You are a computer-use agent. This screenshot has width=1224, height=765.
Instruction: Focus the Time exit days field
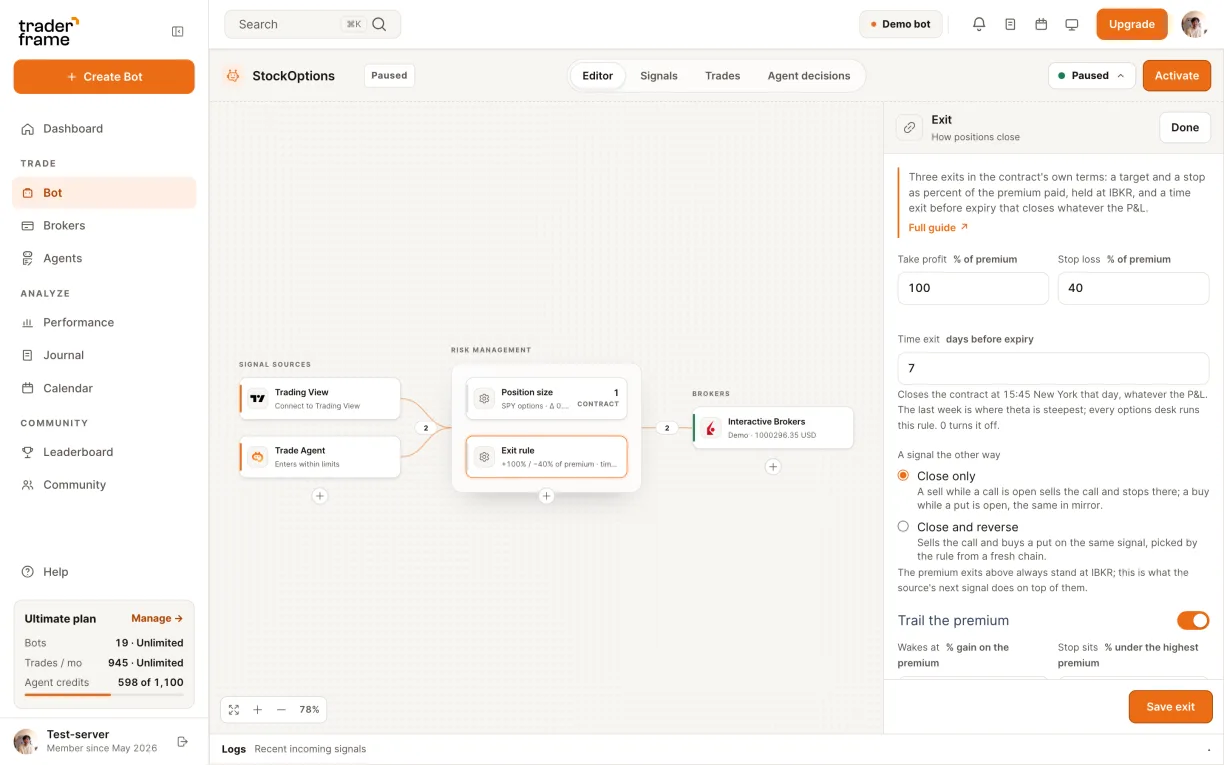[1053, 368]
